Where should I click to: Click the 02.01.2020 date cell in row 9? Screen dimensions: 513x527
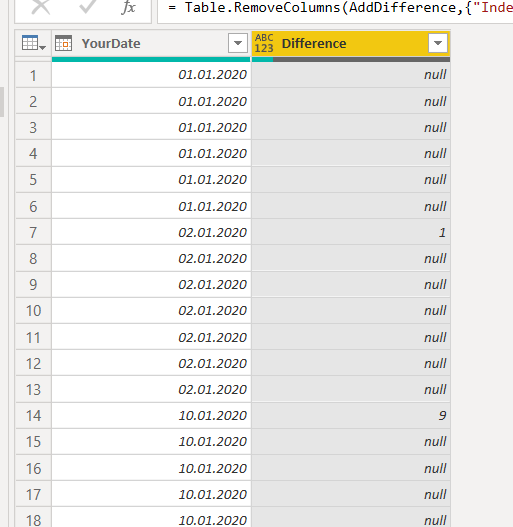click(151, 285)
